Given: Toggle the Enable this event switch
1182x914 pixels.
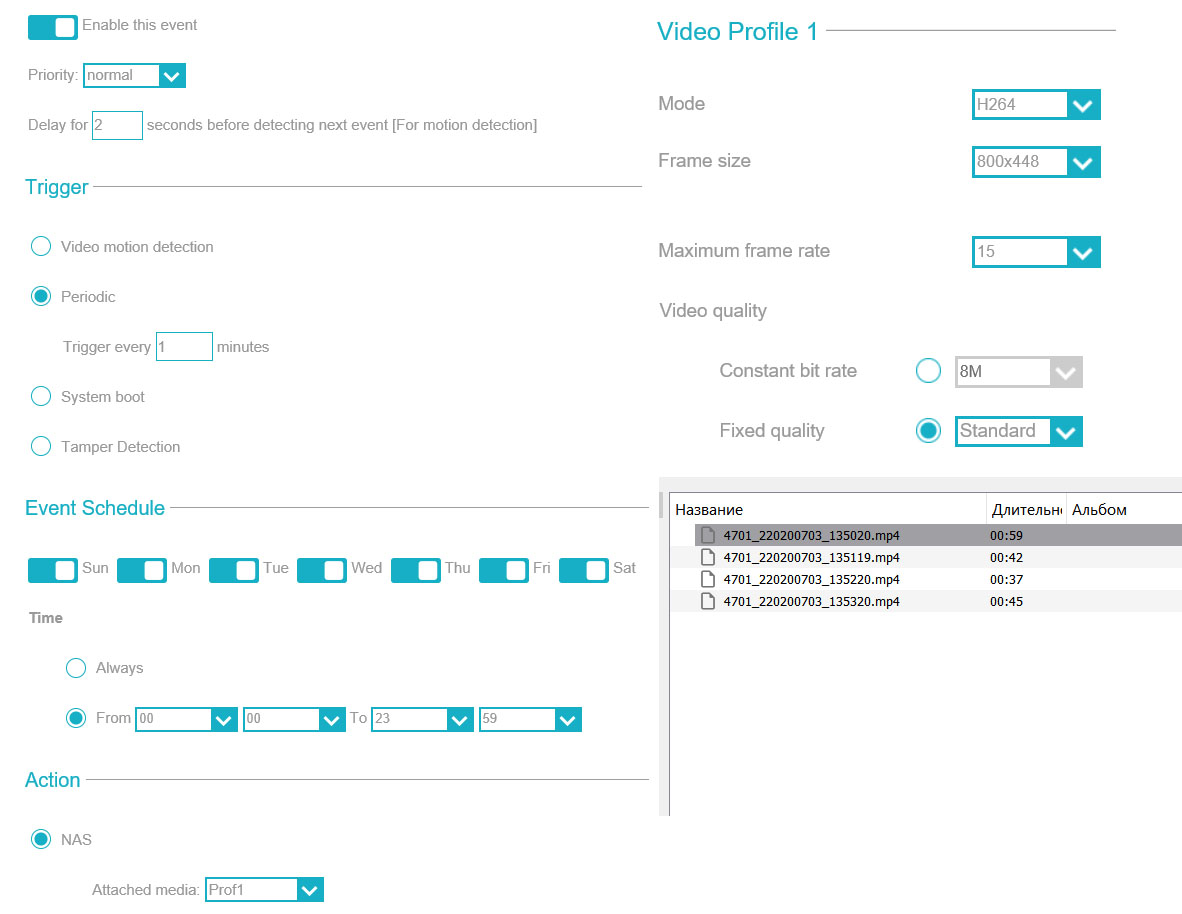Looking at the screenshot, I should pyautogui.click(x=52, y=26).
